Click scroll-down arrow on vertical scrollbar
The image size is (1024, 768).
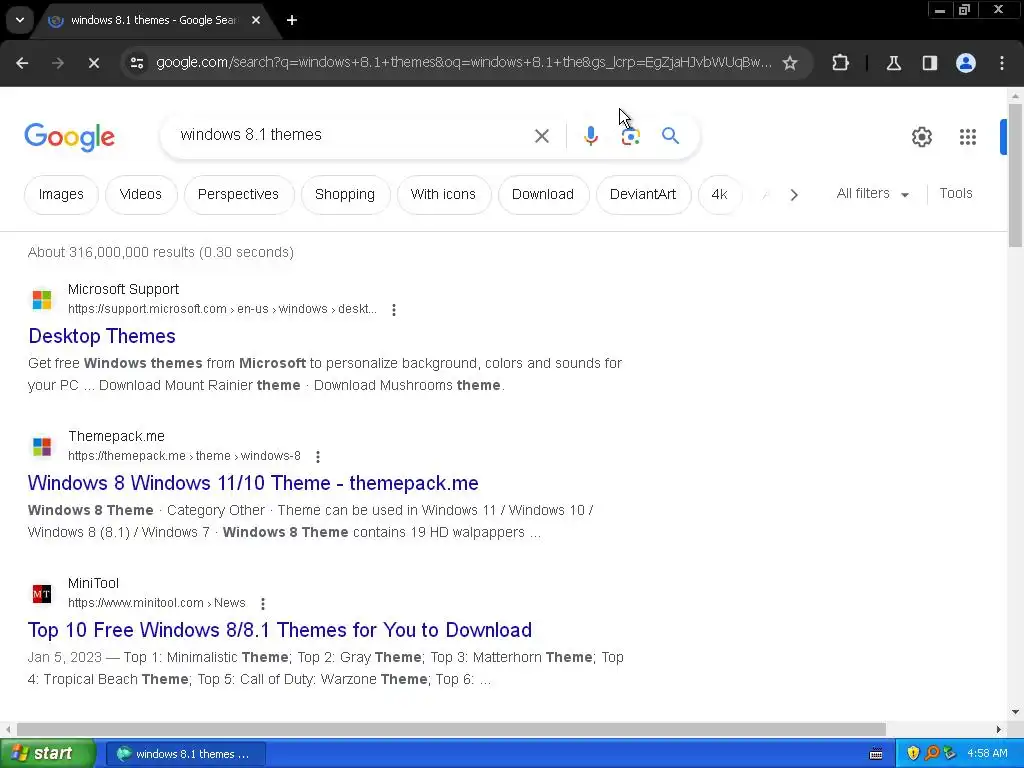1015,712
